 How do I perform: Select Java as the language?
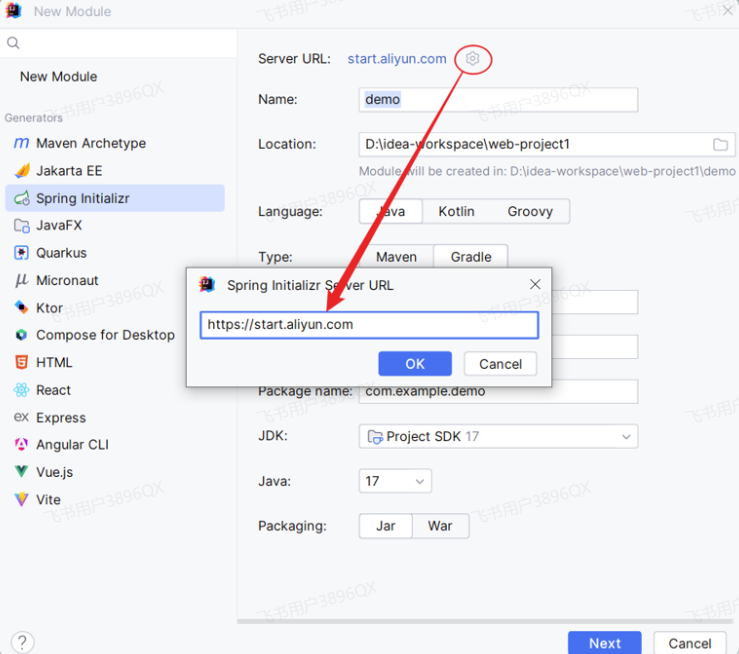point(391,211)
